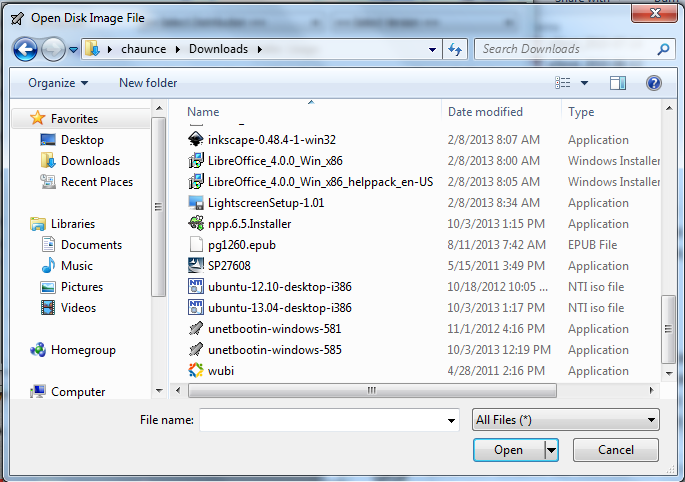This screenshot has height=482, width=685.
Task: Click the unetbootin-windows-585 icon
Action: coord(196,349)
